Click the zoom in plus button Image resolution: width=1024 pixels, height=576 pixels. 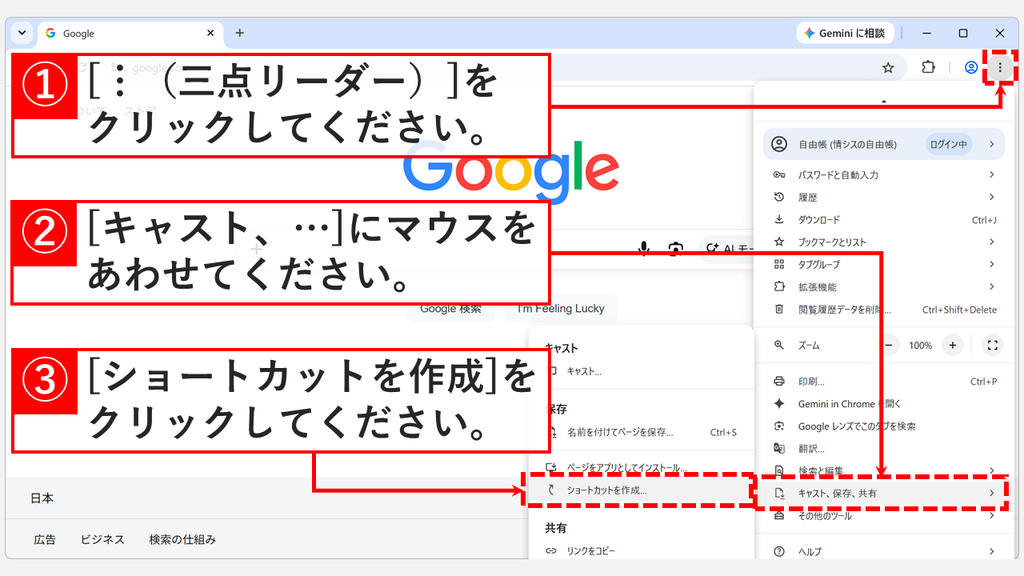tap(953, 345)
